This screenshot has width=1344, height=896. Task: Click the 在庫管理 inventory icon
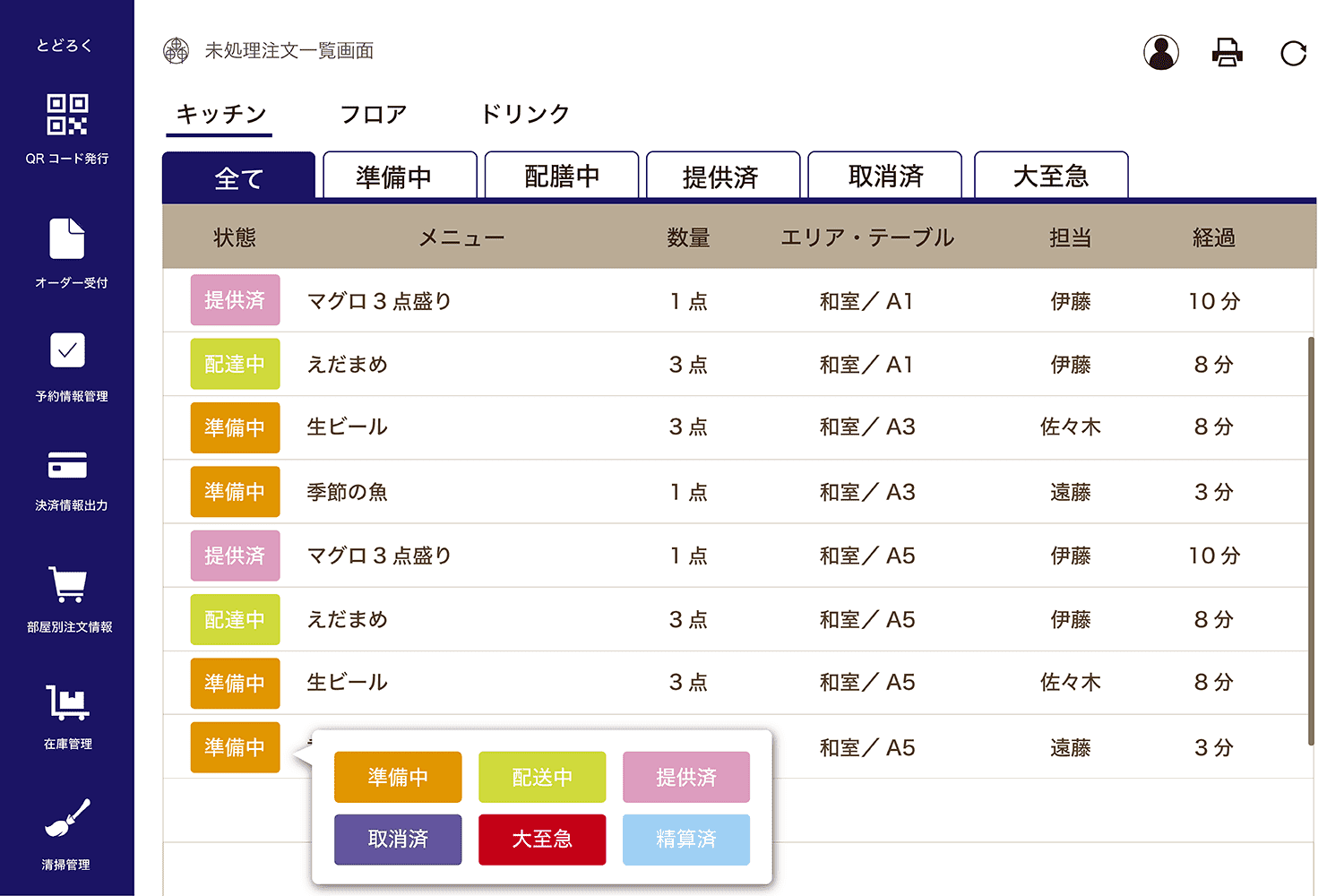click(67, 702)
